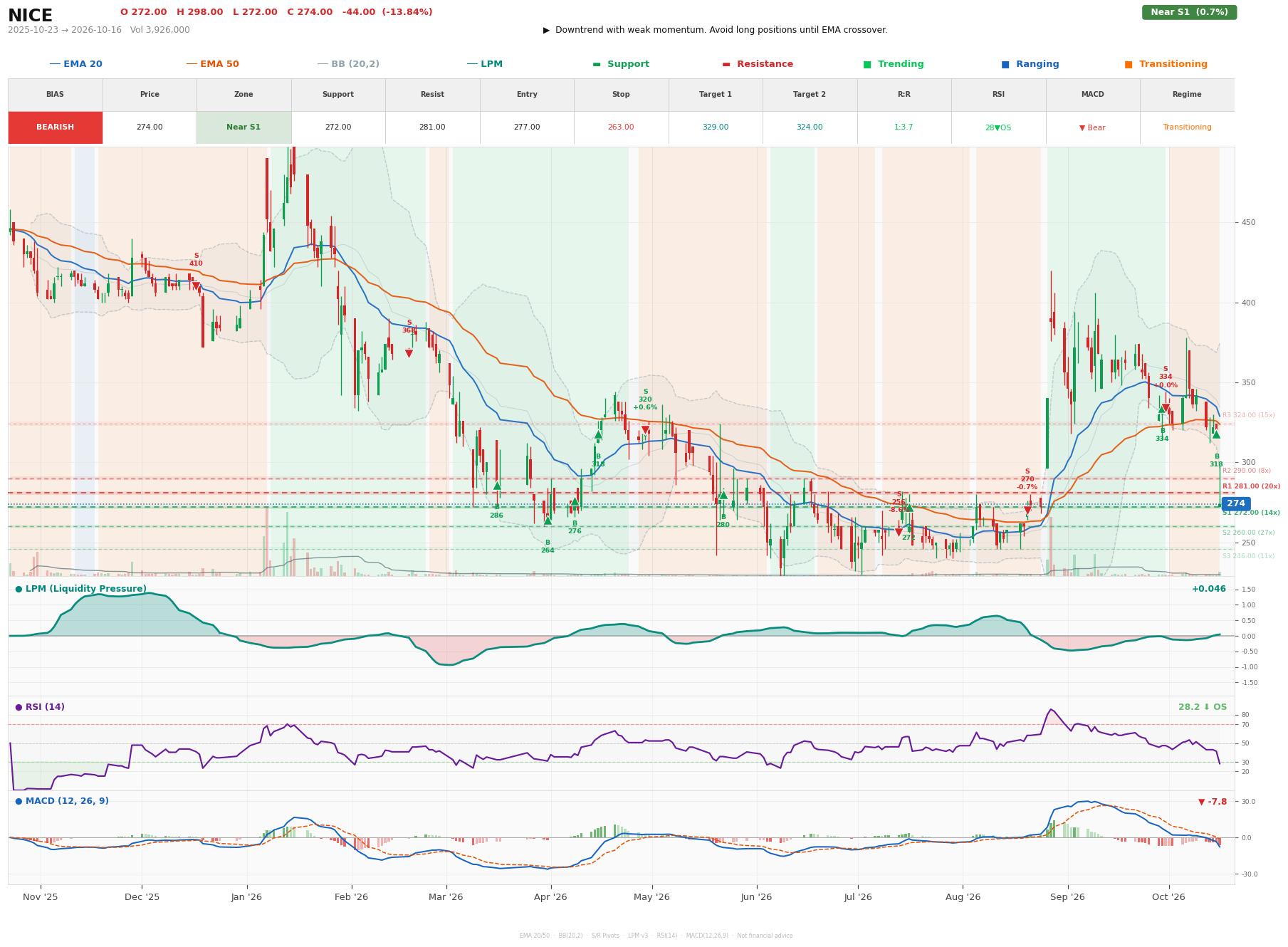Select the teal LPM legend entry
Viewport: 1288px width, 947px height.
[x=484, y=64]
